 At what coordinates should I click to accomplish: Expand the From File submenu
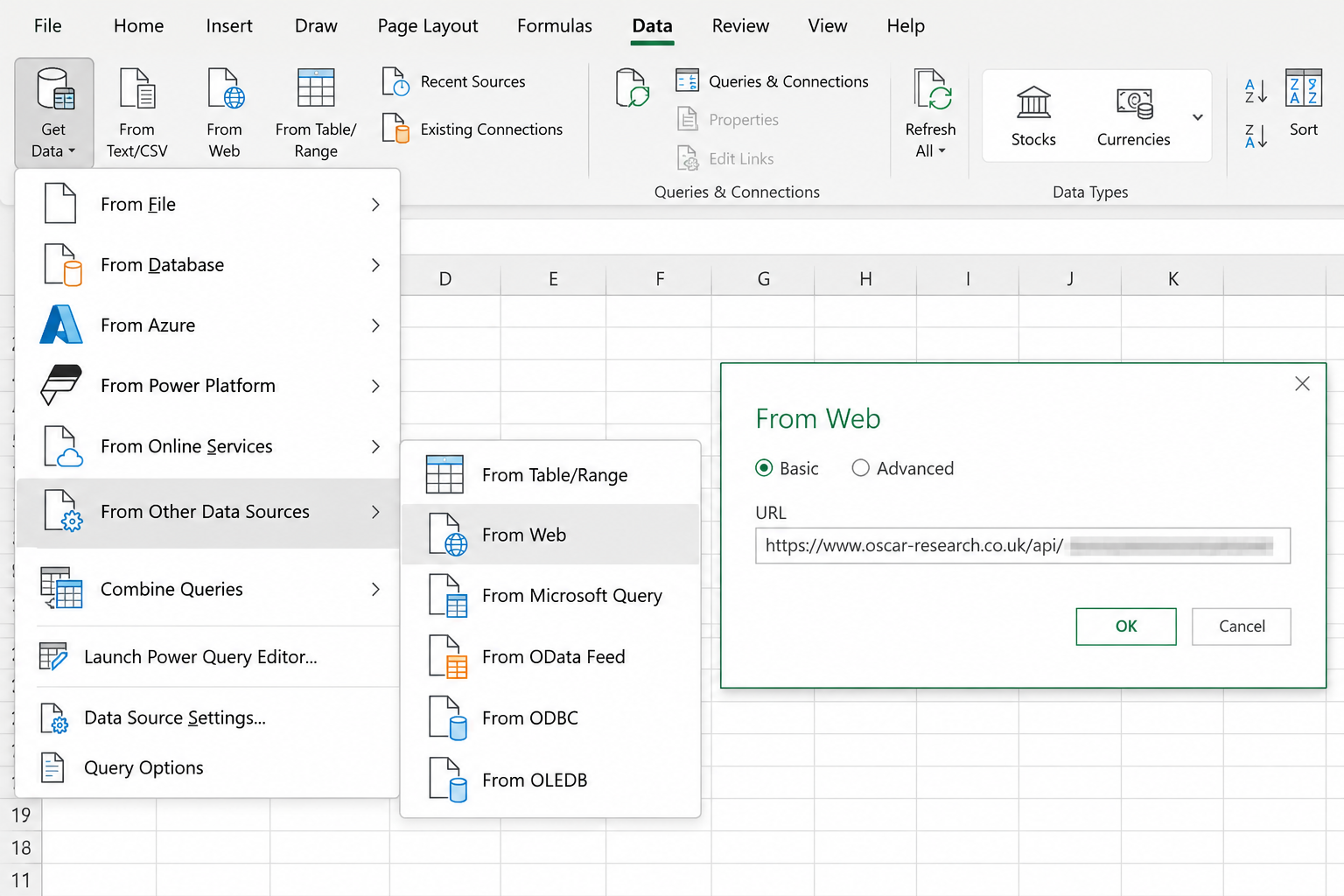pos(208,204)
